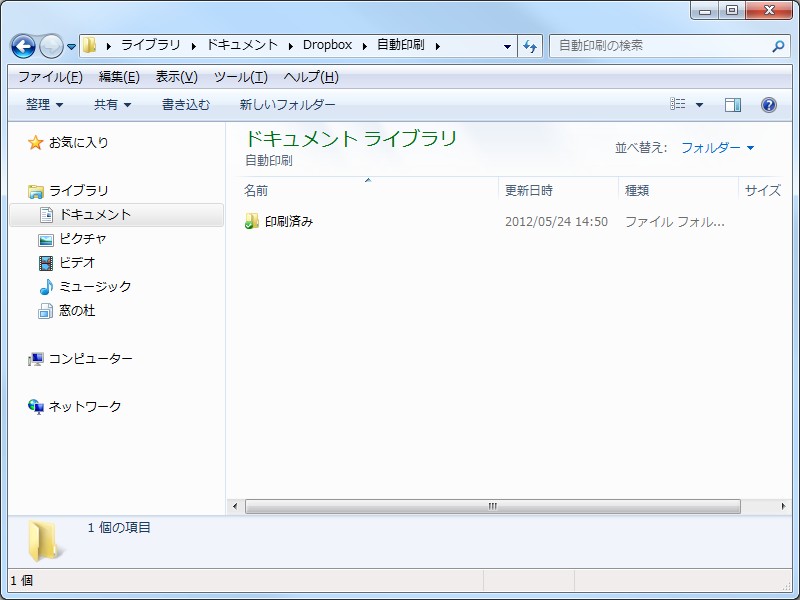The image size is (800, 600).
Task: Navigate to Dropbox via the breadcrumb
Action: [x=329, y=45]
